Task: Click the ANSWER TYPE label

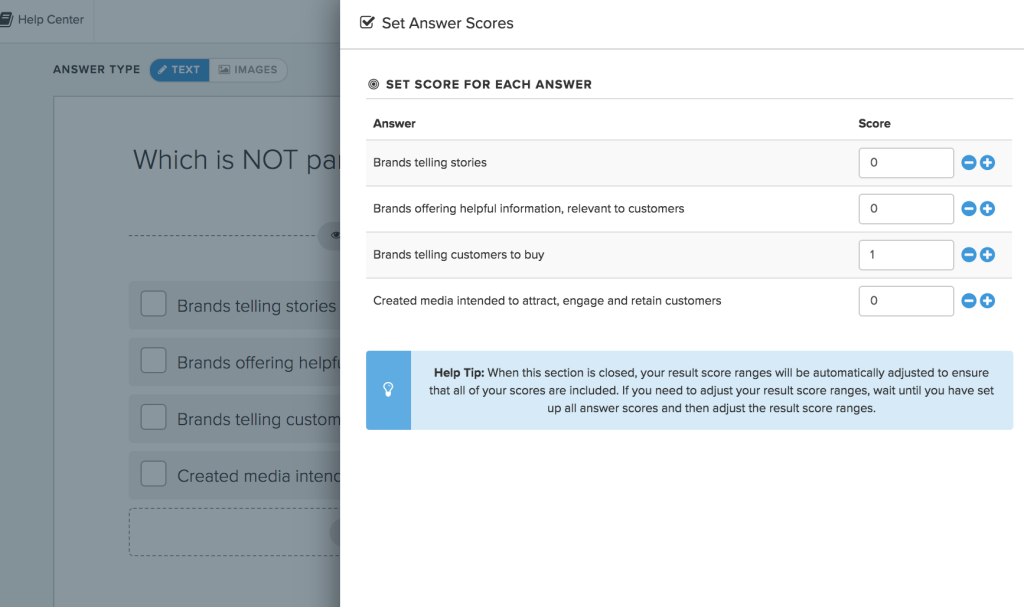Action: (97, 69)
